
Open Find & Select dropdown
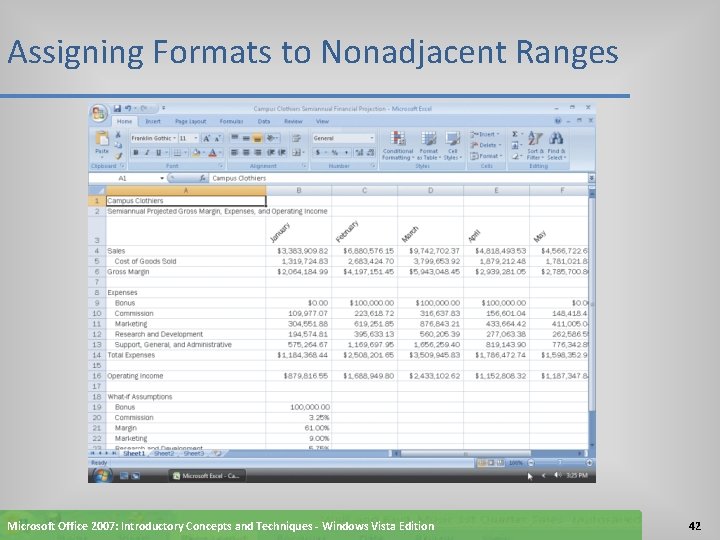click(556, 146)
